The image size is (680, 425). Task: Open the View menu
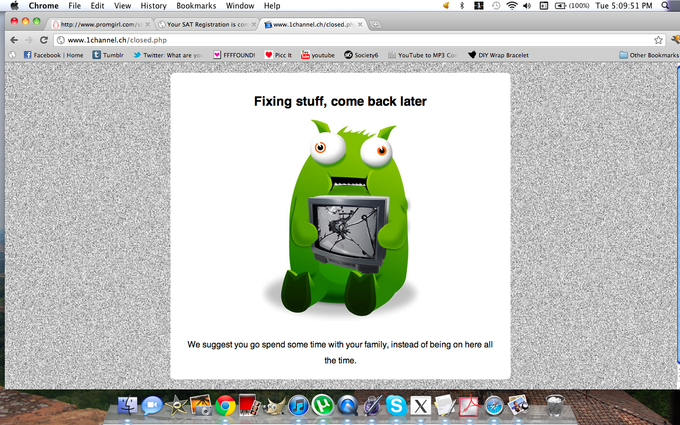[x=122, y=6]
